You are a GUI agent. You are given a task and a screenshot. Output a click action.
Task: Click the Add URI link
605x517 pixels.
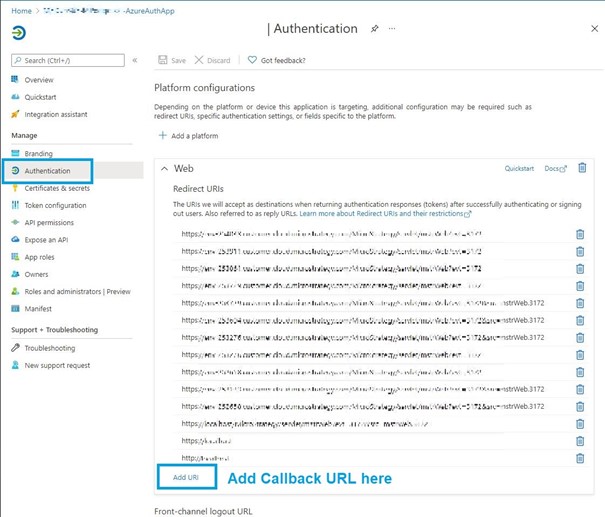(186, 478)
